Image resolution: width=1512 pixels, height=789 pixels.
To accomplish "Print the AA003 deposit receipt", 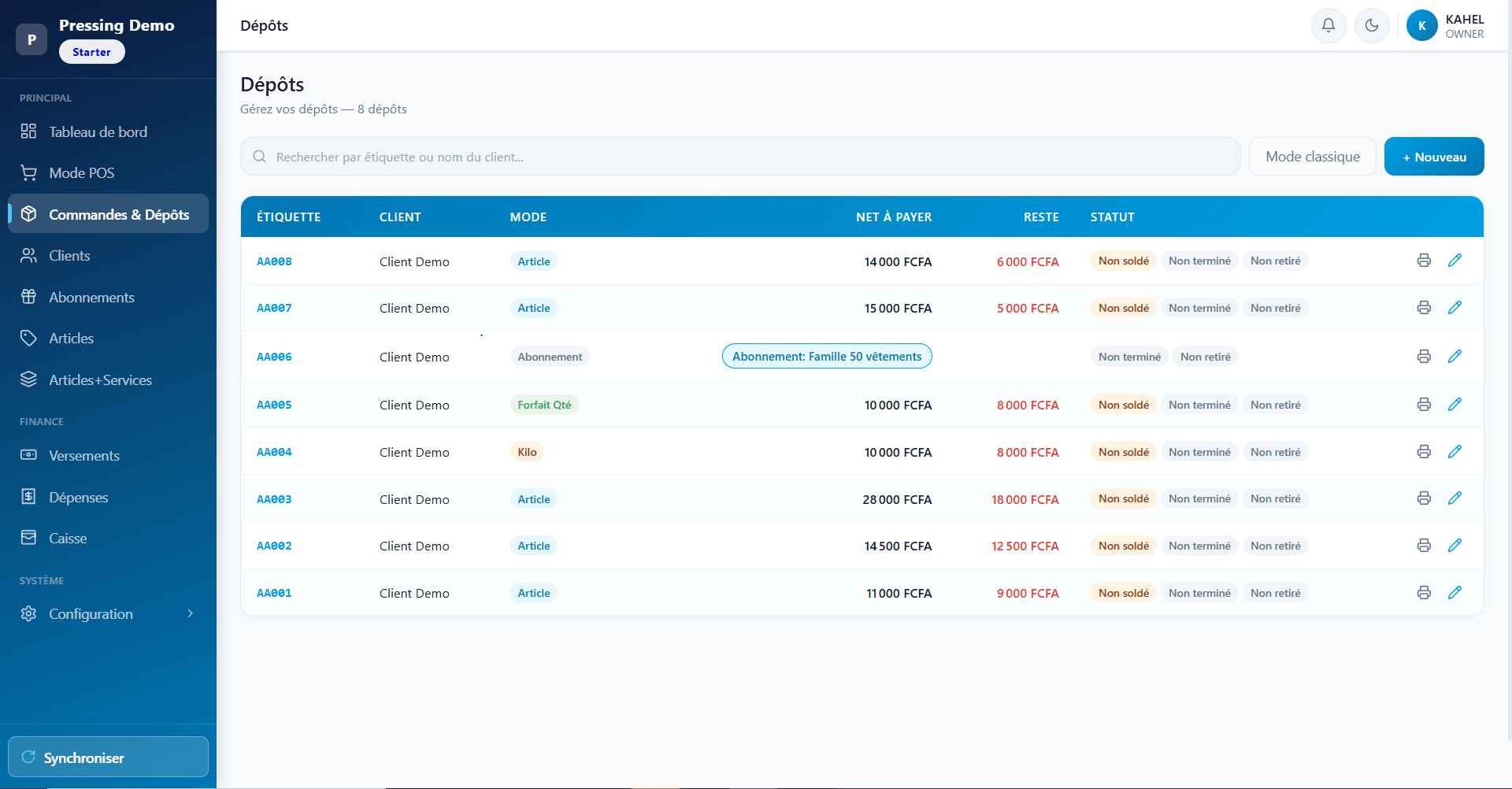I will (x=1424, y=498).
